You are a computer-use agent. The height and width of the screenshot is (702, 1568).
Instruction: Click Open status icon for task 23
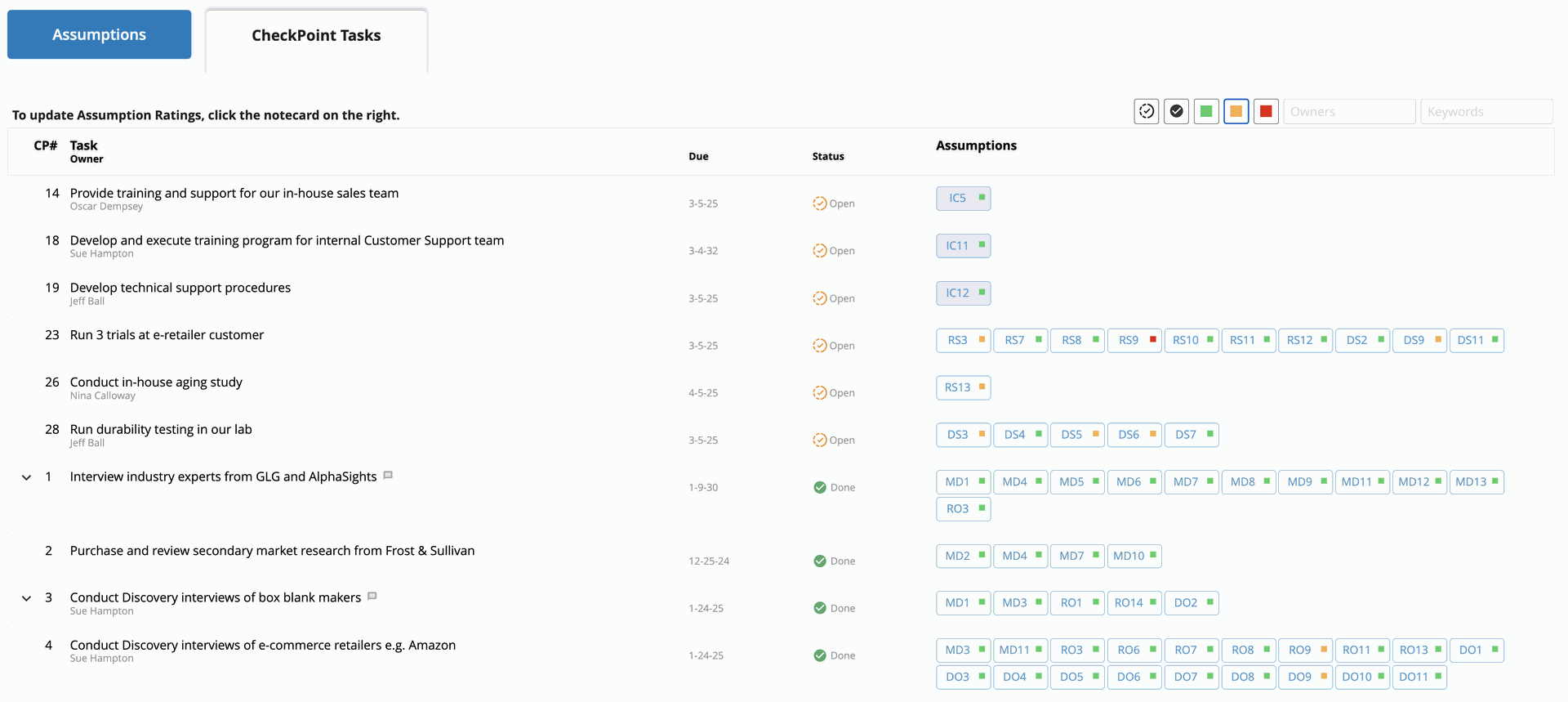(x=819, y=346)
